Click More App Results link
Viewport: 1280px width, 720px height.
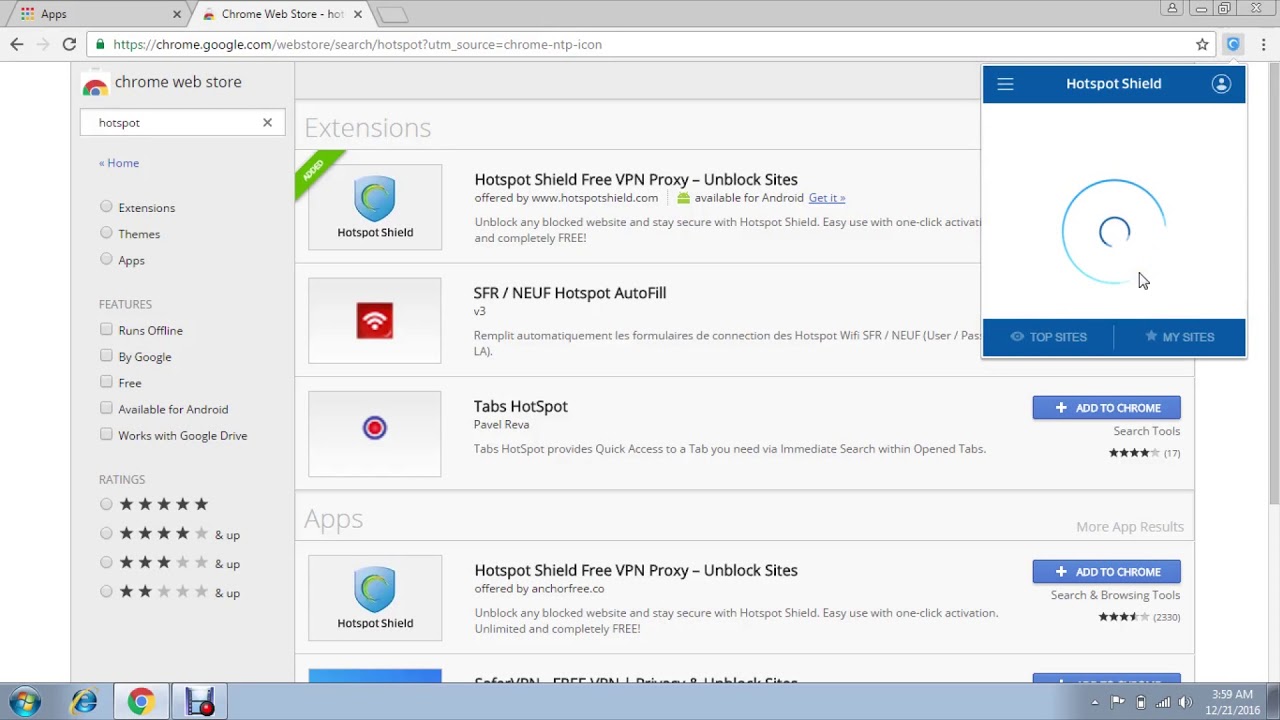pyautogui.click(x=1129, y=527)
